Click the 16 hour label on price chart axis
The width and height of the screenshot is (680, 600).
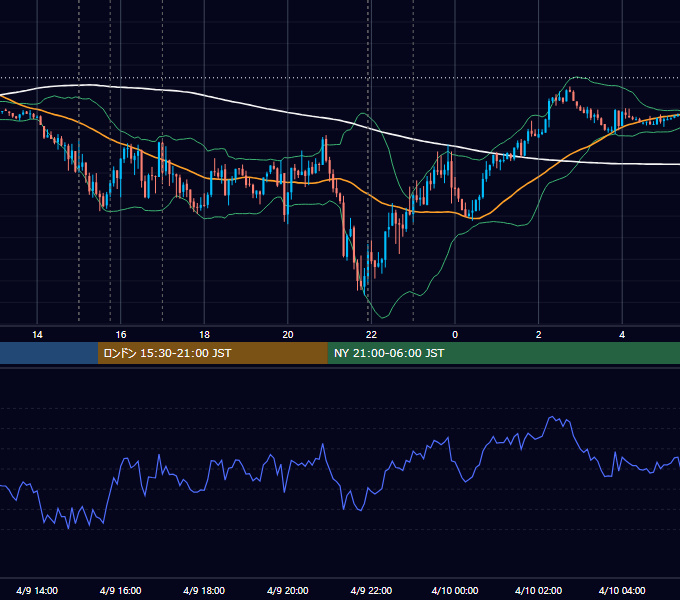point(121,335)
